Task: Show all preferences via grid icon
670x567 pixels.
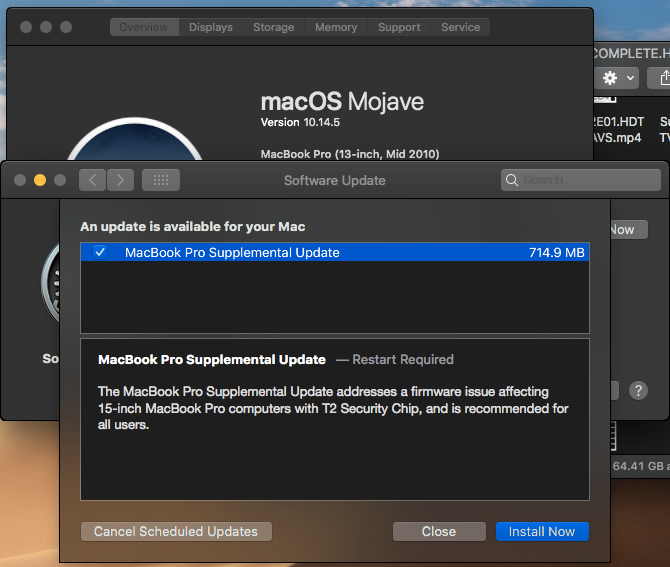Action: (161, 180)
